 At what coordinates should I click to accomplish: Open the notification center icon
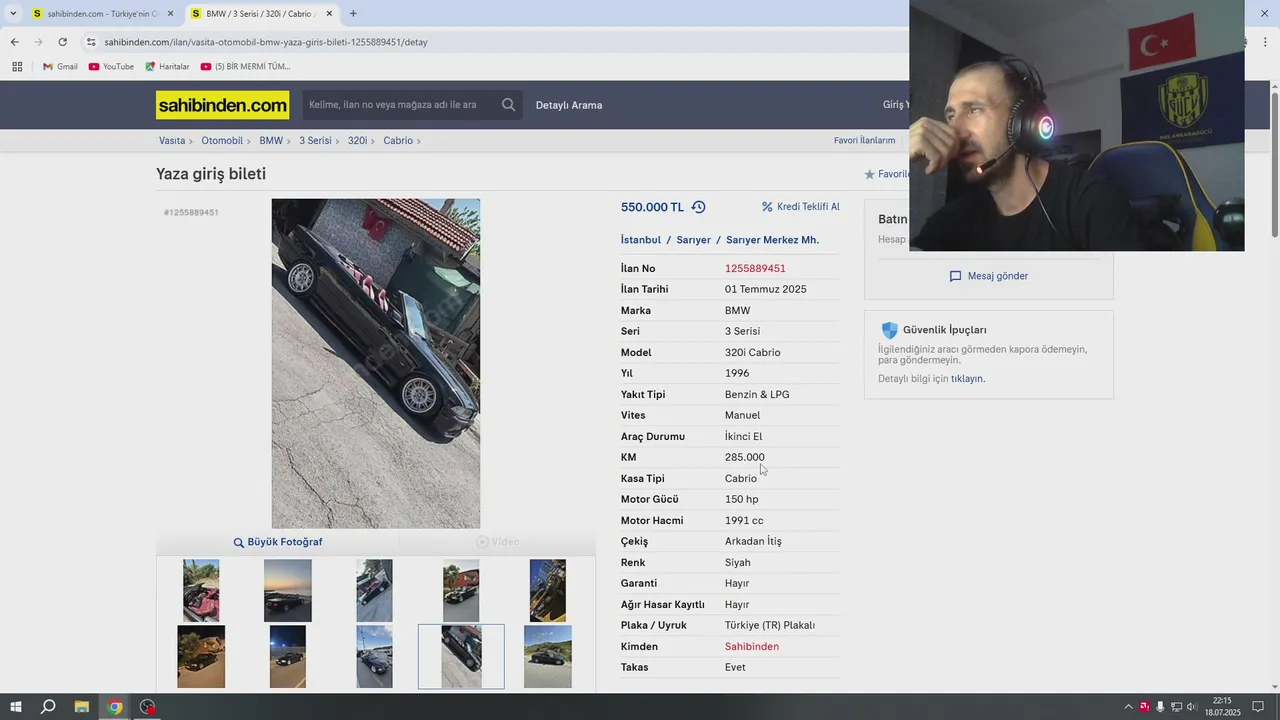1258,707
